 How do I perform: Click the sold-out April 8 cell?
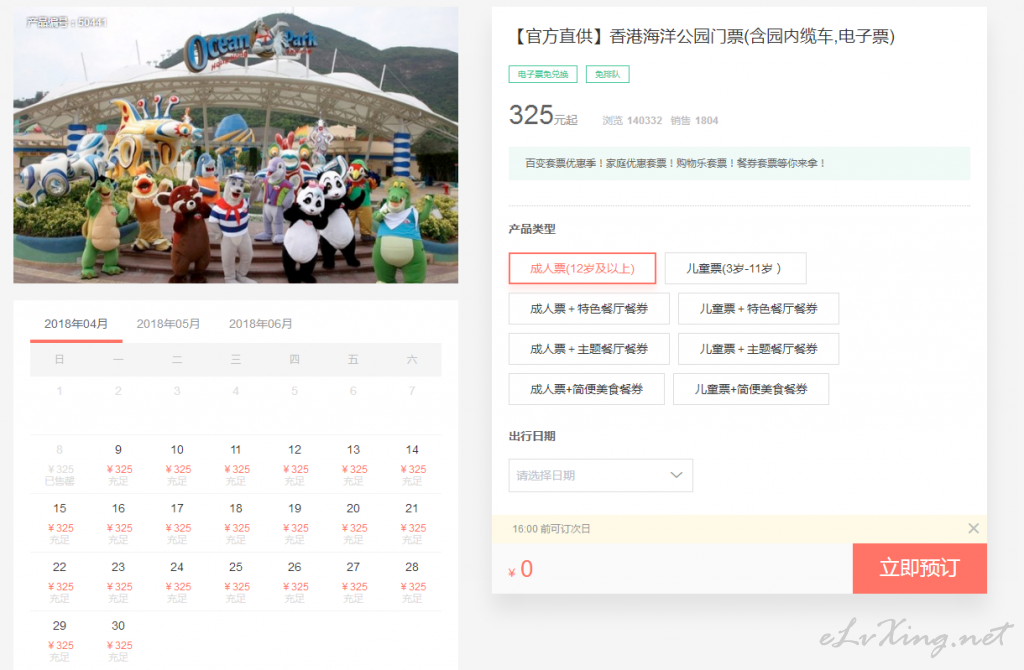click(59, 465)
